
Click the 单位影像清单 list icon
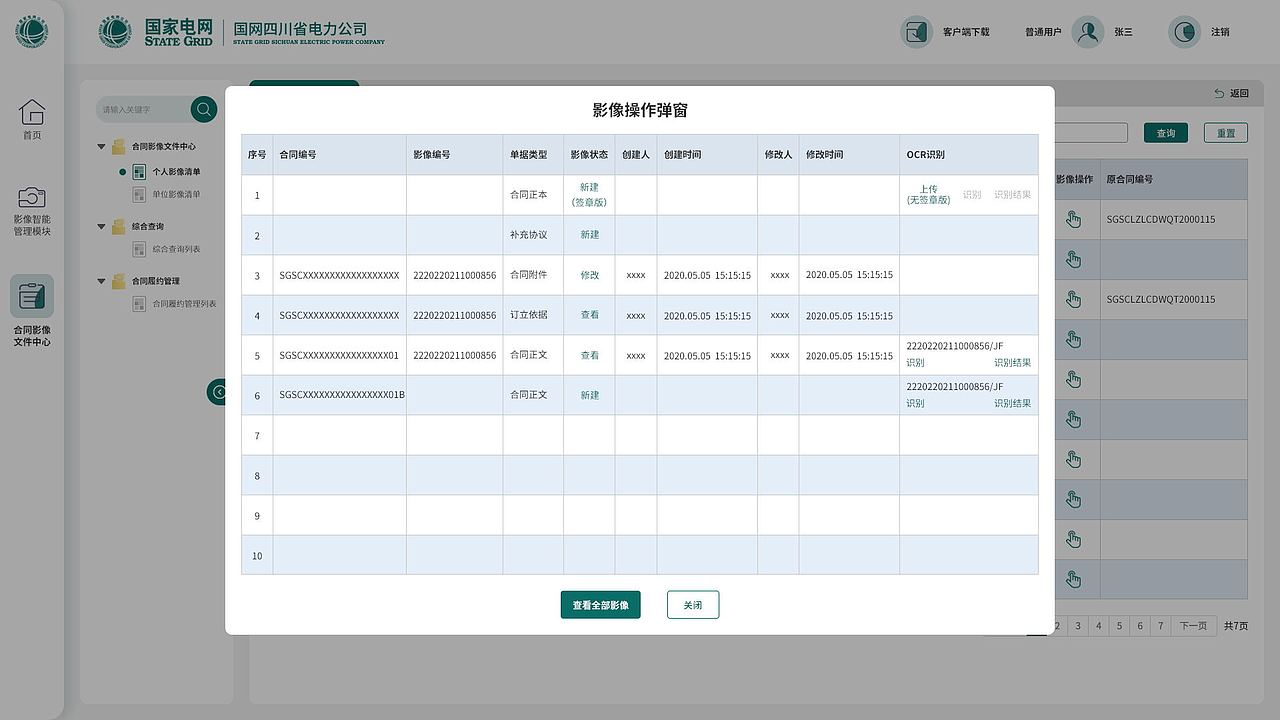coord(140,194)
